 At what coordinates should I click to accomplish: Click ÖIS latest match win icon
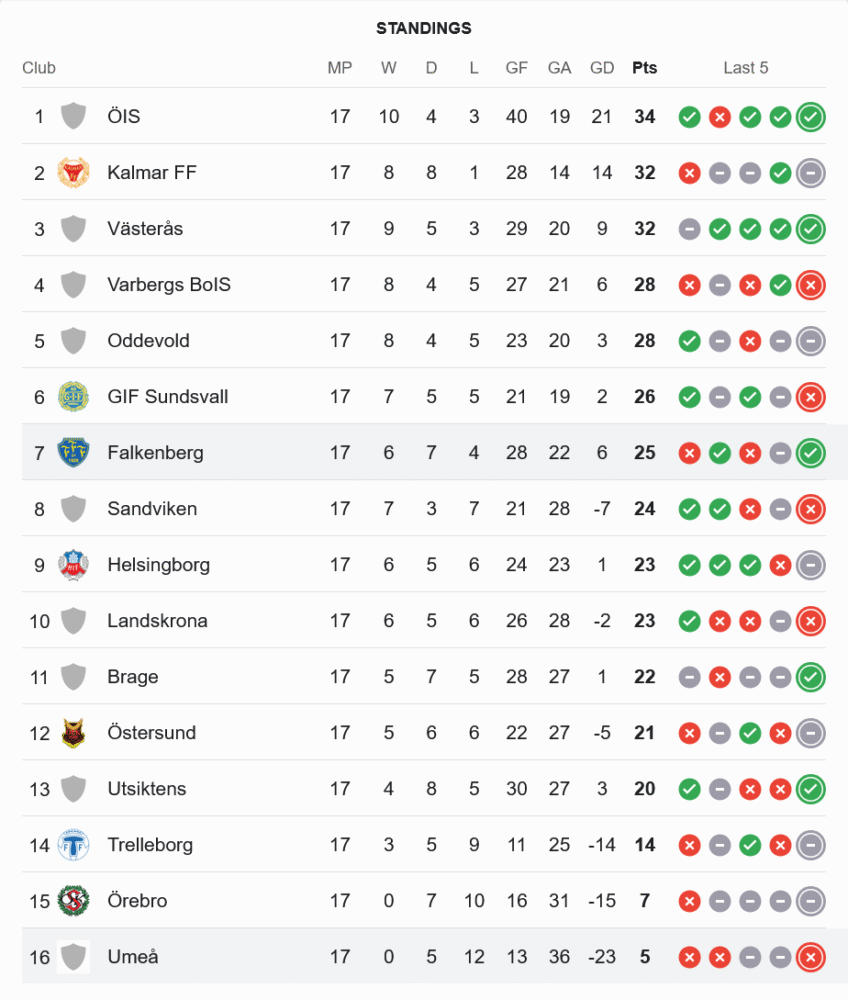click(x=810, y=117)
